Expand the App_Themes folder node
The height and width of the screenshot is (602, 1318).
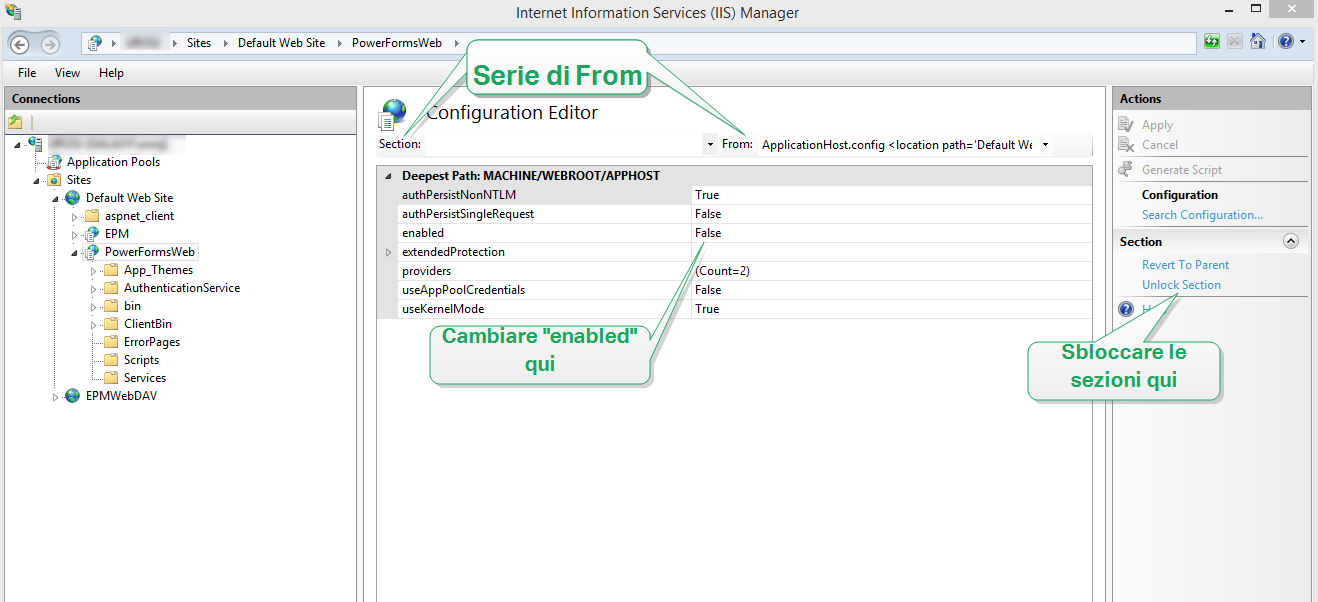(94, 270)
